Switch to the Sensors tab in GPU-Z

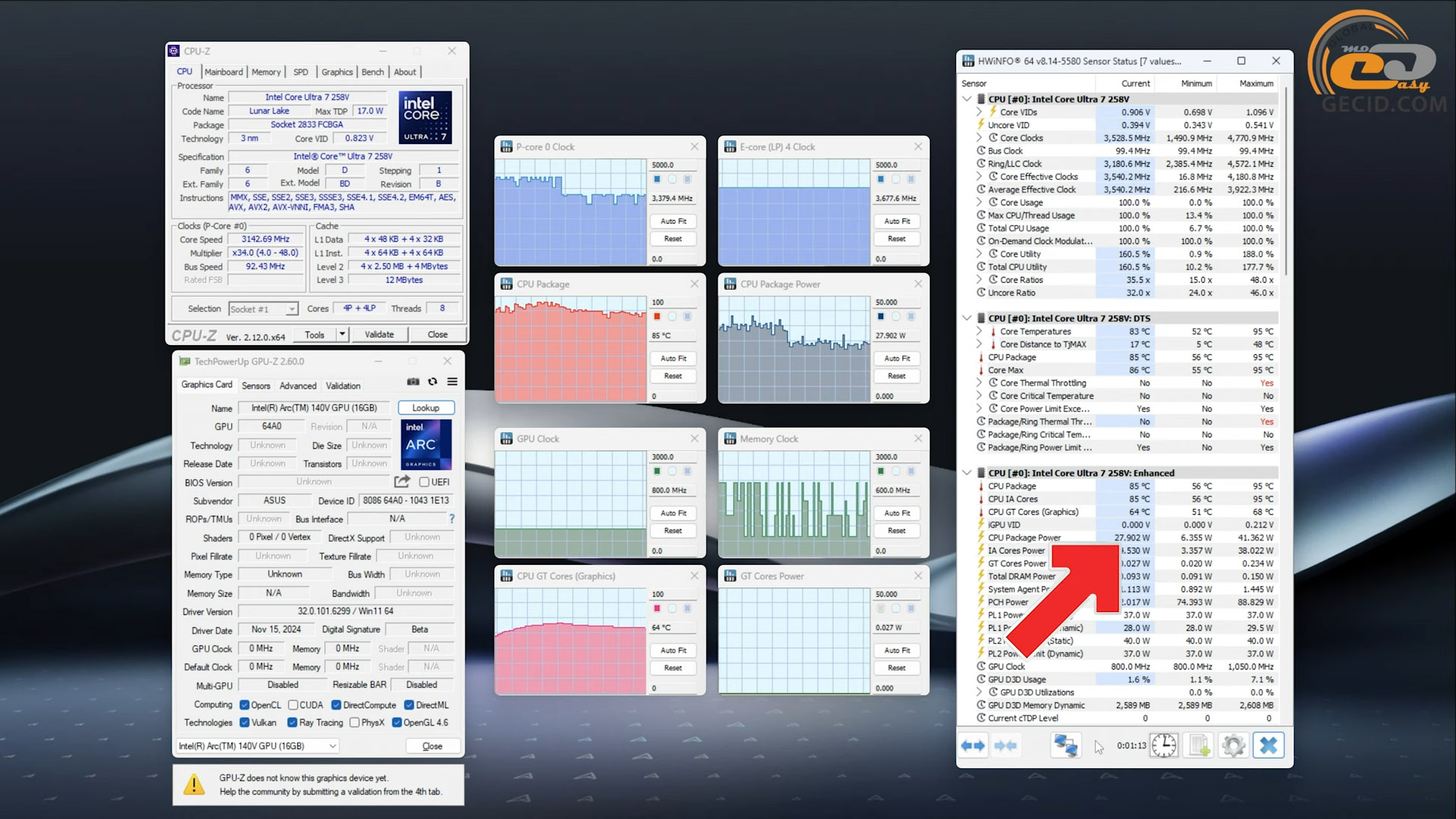(x=256, y=385)
